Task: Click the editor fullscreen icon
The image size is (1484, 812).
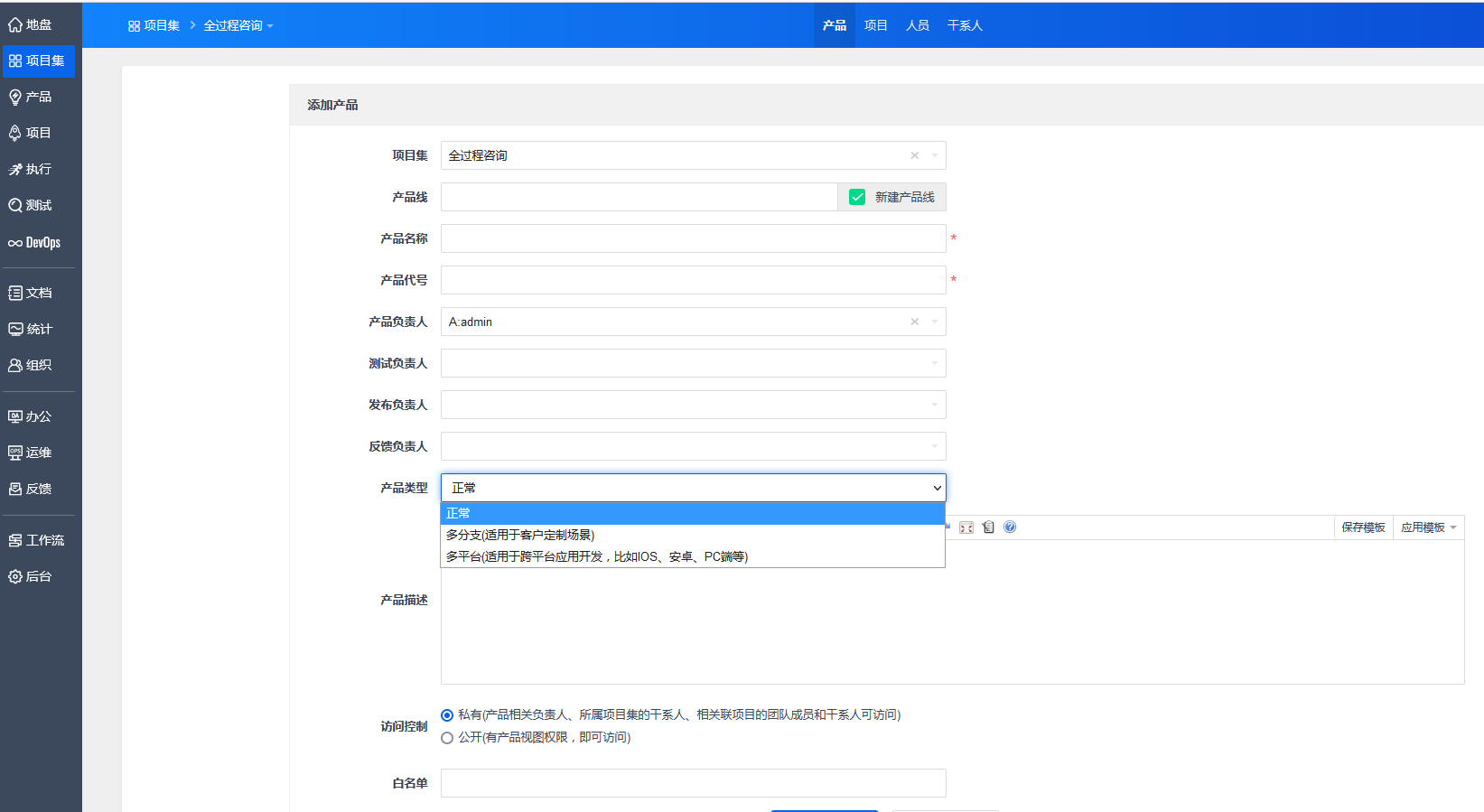Action: point(966,527)
